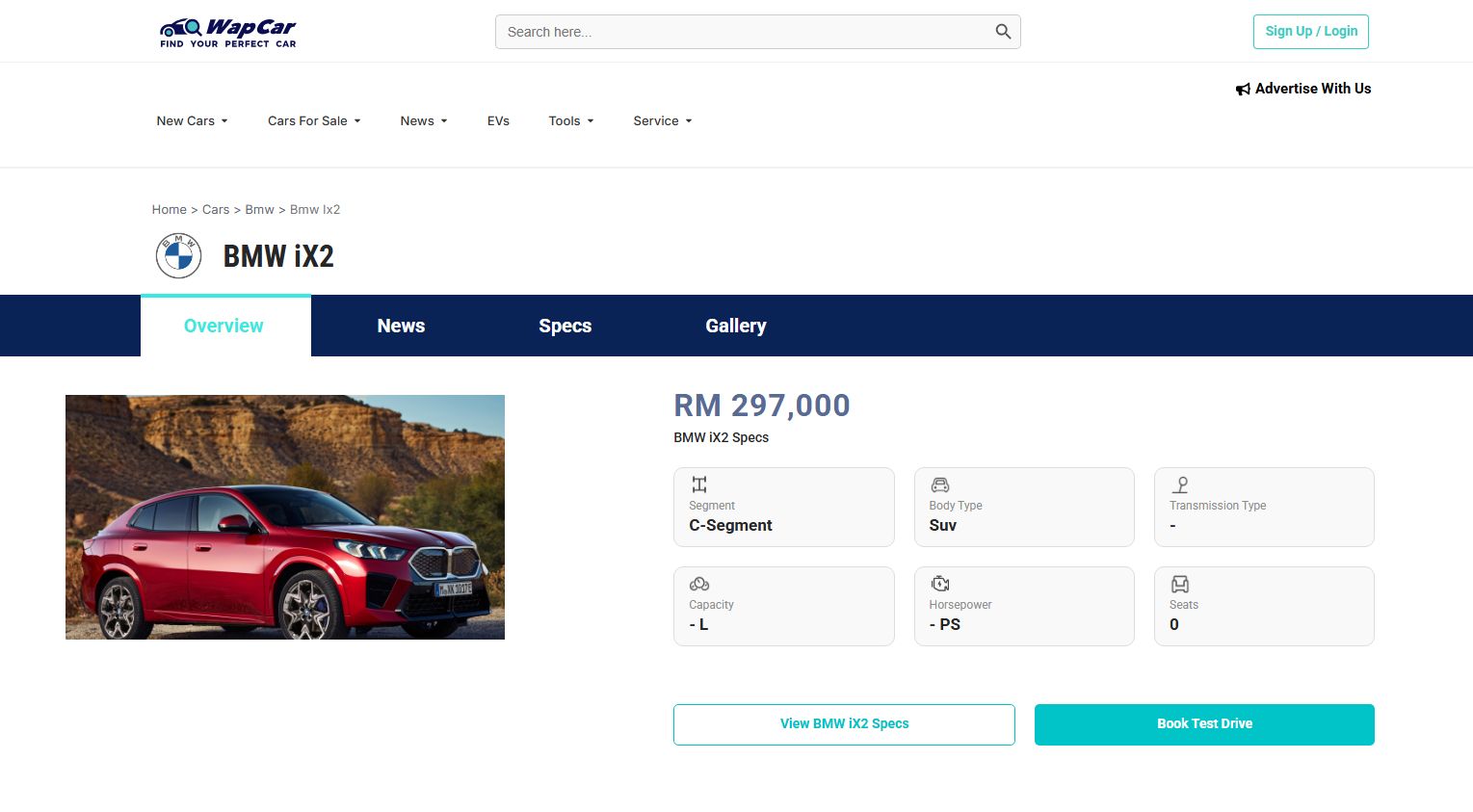Click the Segment icon on the C-Segment card
Viewport: 1473px width, 812px height.
tap(699, 485)
